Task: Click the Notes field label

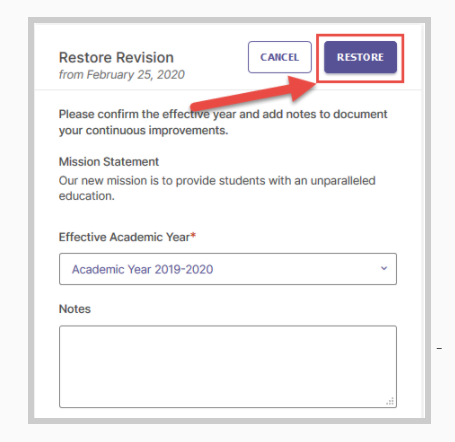Action: [x=75, y=309]
